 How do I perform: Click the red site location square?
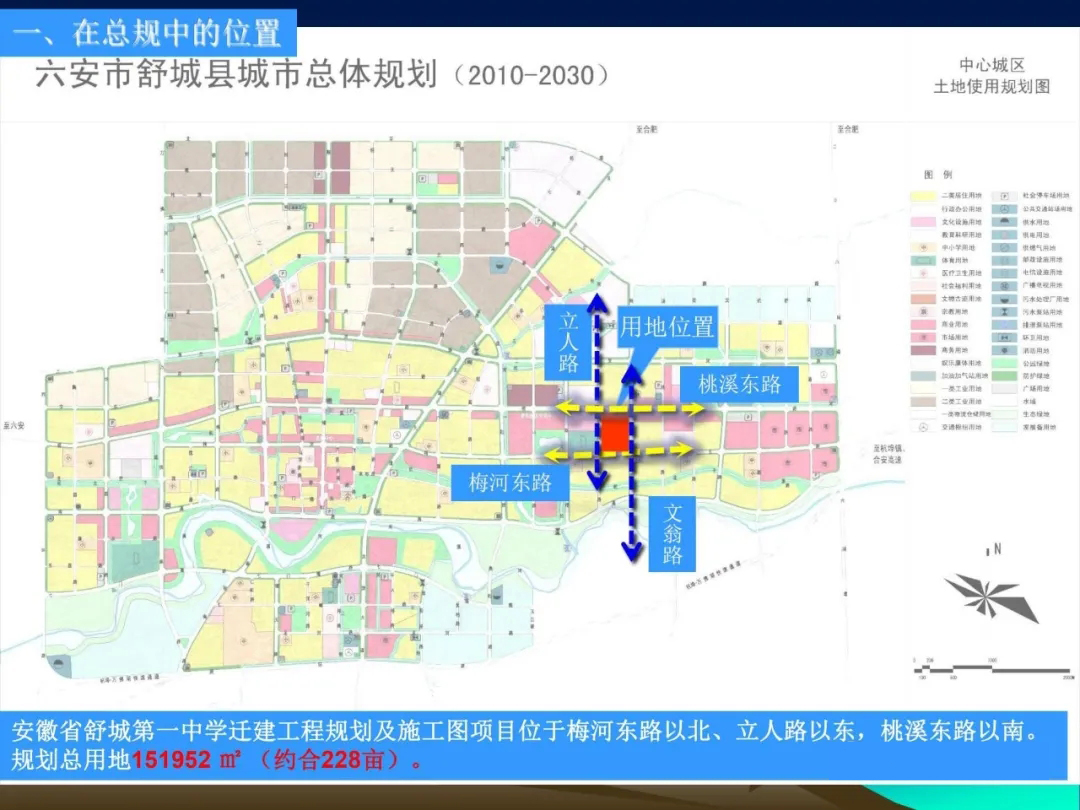(x=614, y=436)
